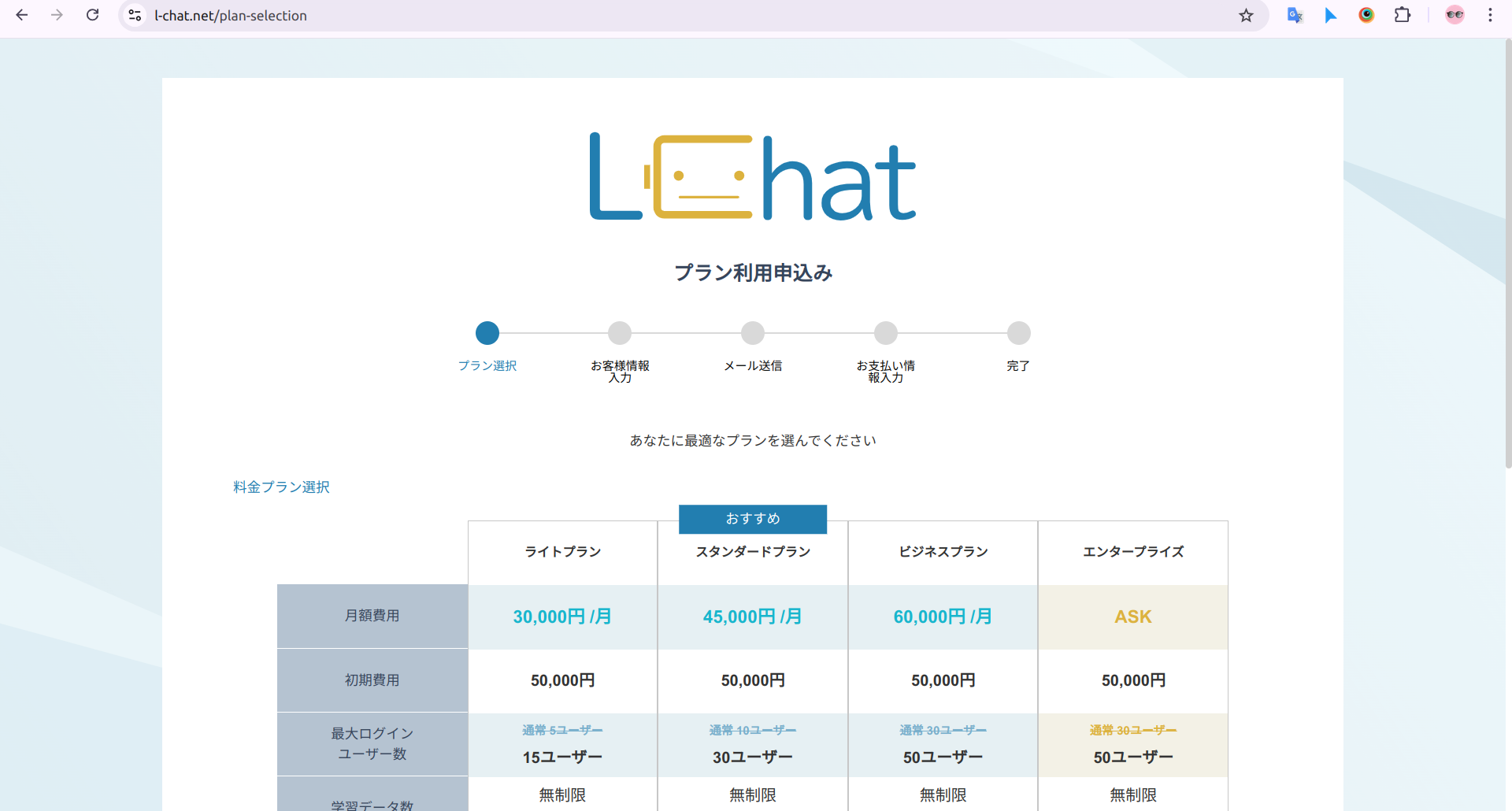This screenshot has width=1512, height=811.
Task: Click the reload page icon
Action: coord(93,15)
